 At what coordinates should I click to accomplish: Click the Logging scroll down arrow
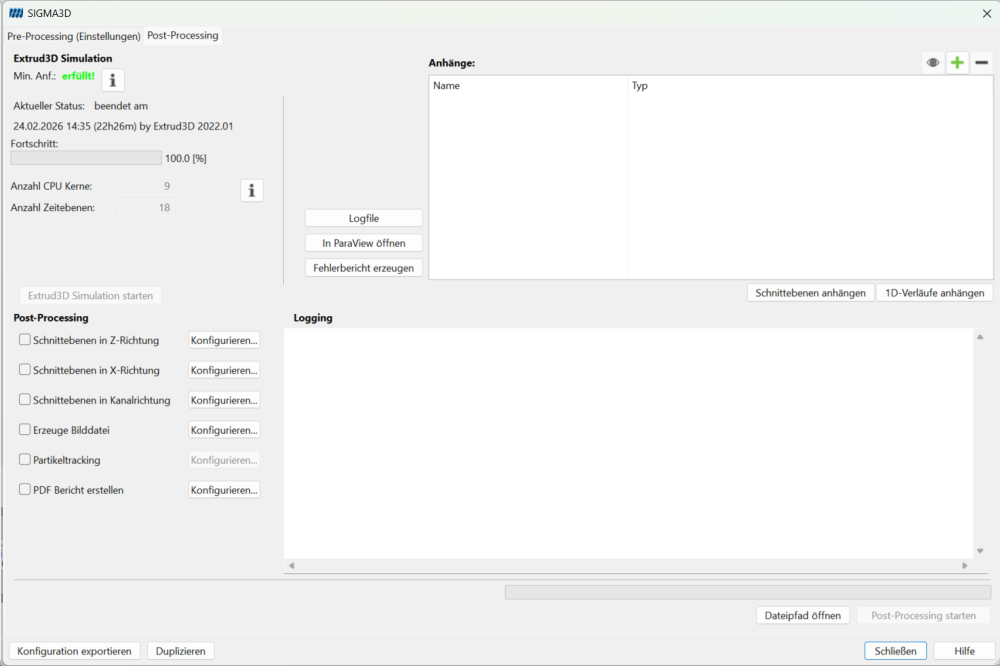[x=980, y=551]
